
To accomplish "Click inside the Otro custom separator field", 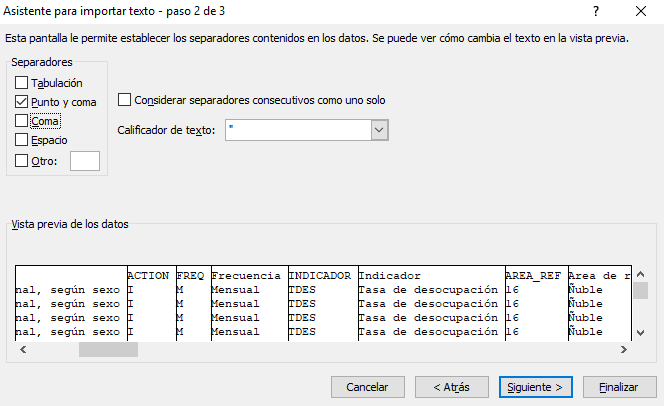I will pos(85,161).
